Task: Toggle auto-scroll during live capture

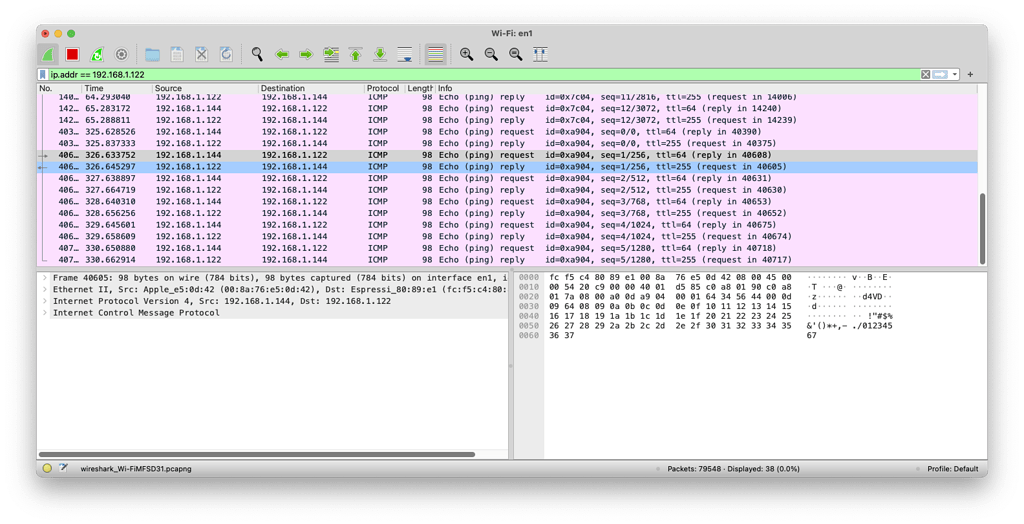Action: pos(404,54)
